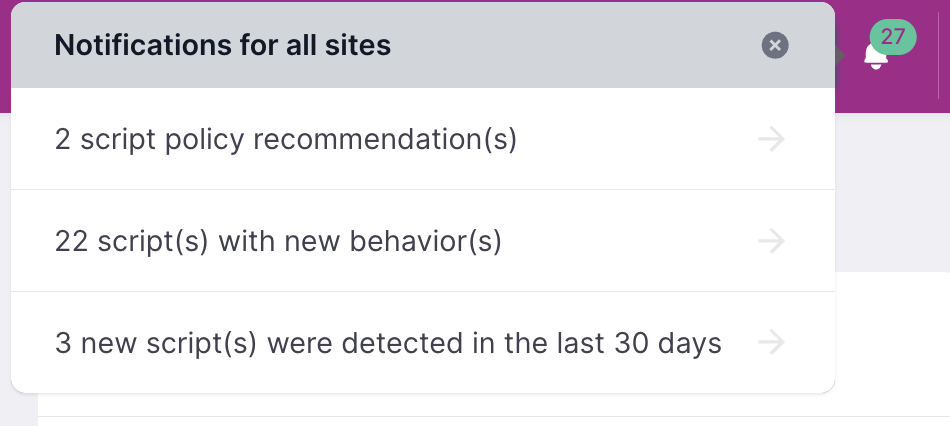Click arrow beside script policy recommendations
This screenshot has height=426, width=950.
click(x=771, y=139)
